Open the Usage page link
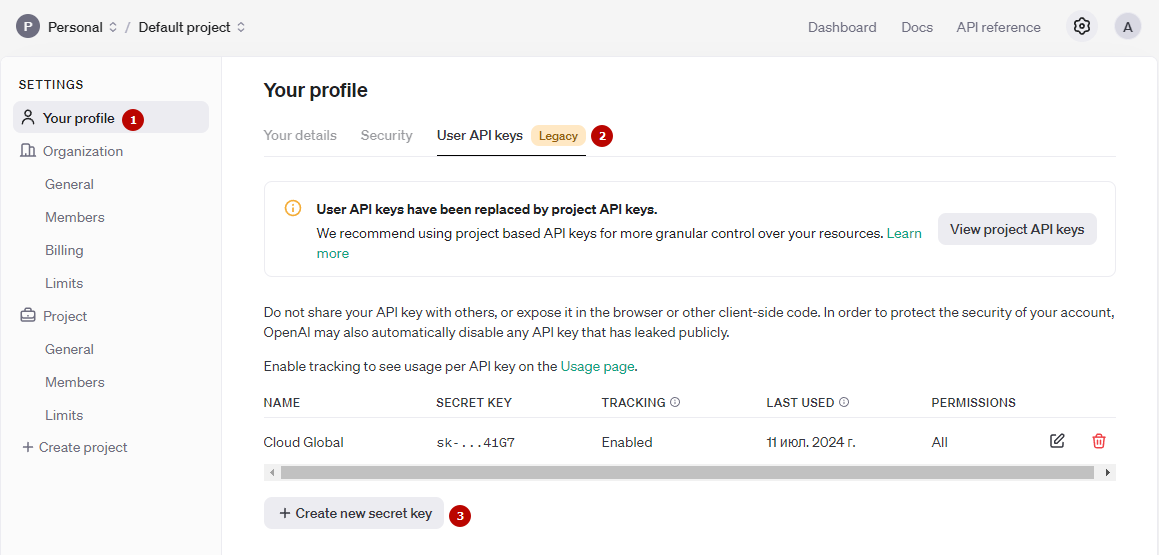This screenshot has height=555, width=1159. [x=598, y=366]
